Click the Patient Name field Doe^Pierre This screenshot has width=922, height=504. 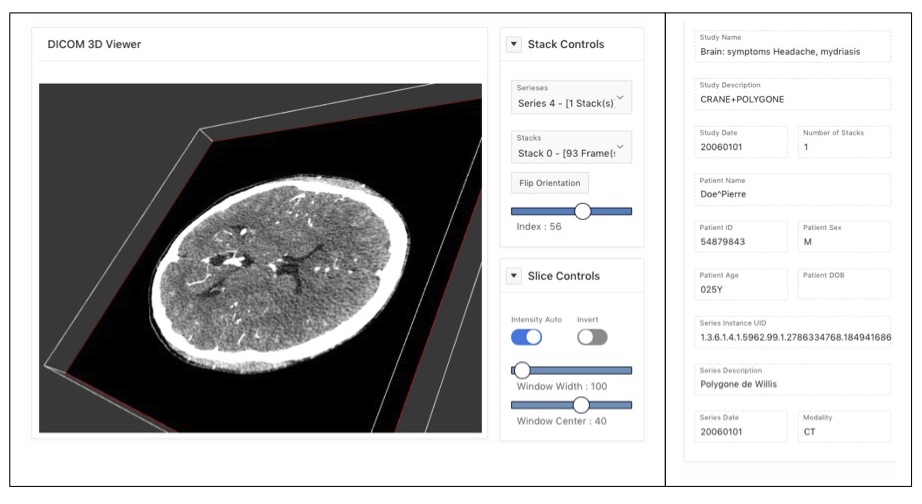click(x=792, y=189)
